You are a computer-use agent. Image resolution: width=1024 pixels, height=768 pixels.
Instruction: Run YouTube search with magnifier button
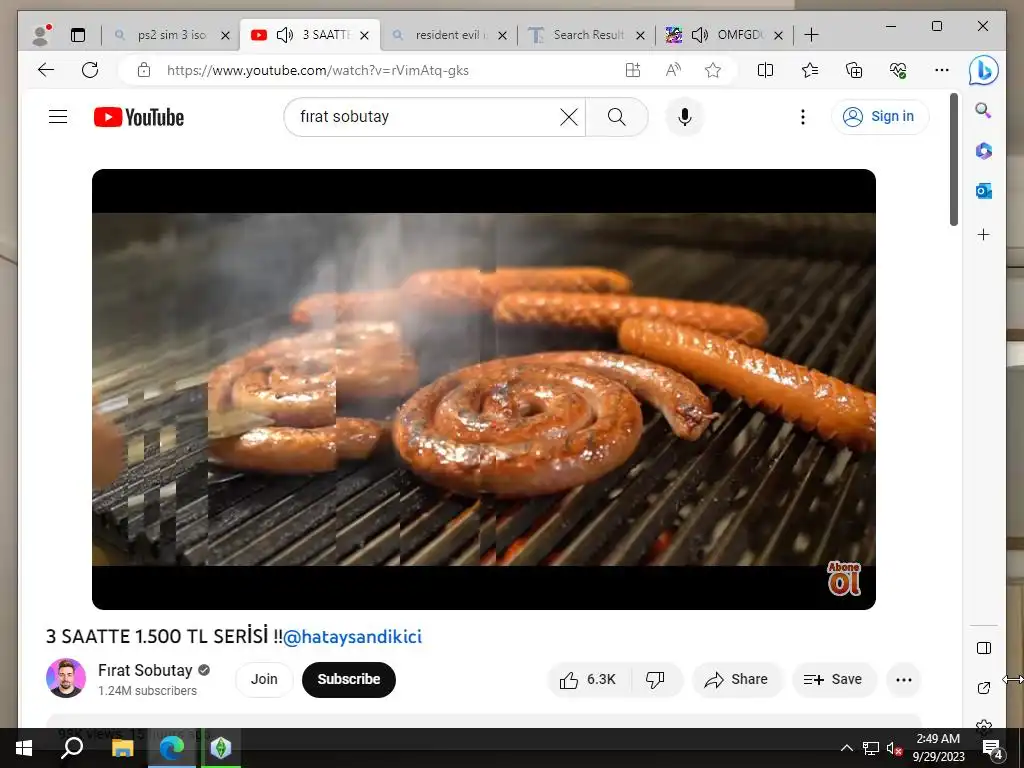616,117
